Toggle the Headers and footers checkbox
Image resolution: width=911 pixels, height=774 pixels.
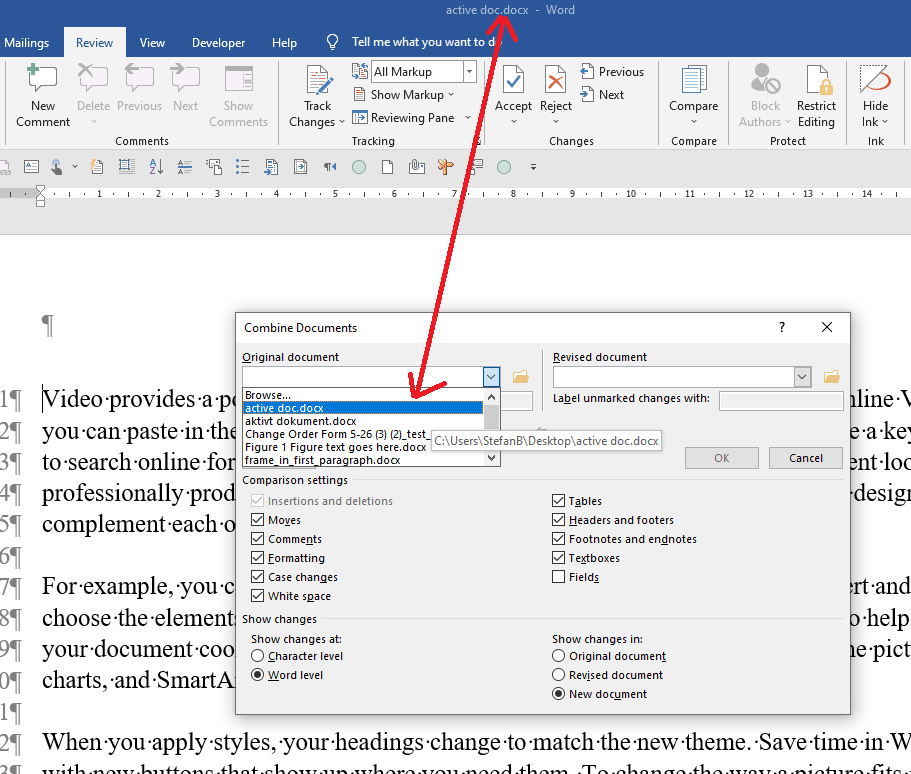pyautogui.click(x=558, y=520)
